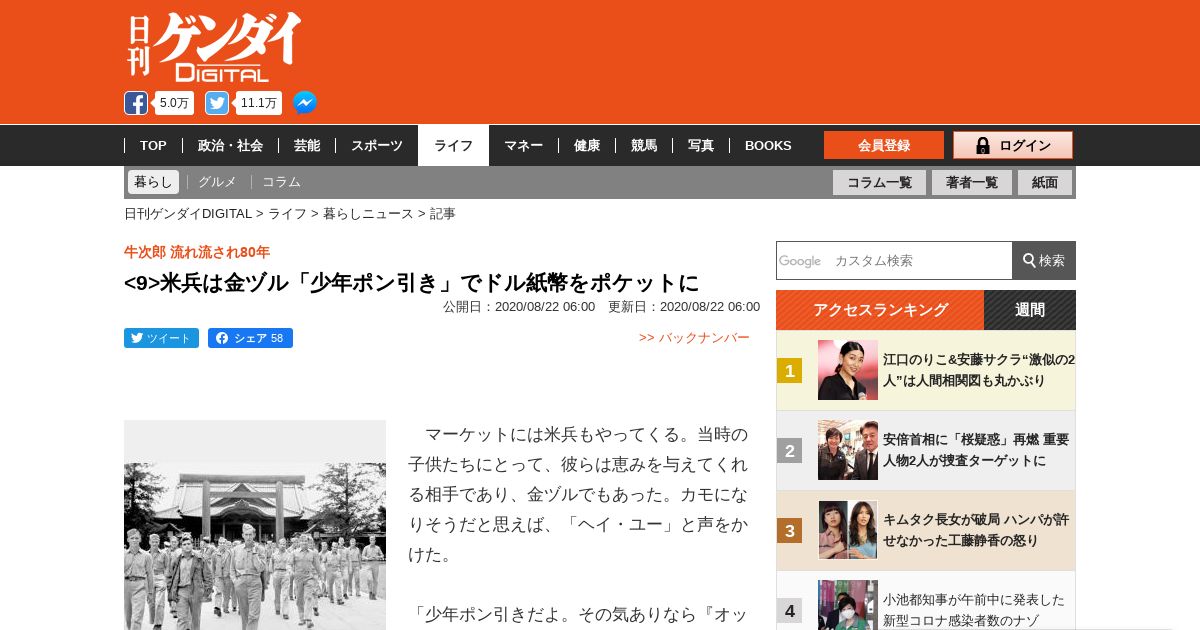Click the ツイート share button
1200x630 pixels.
[161, 338]
